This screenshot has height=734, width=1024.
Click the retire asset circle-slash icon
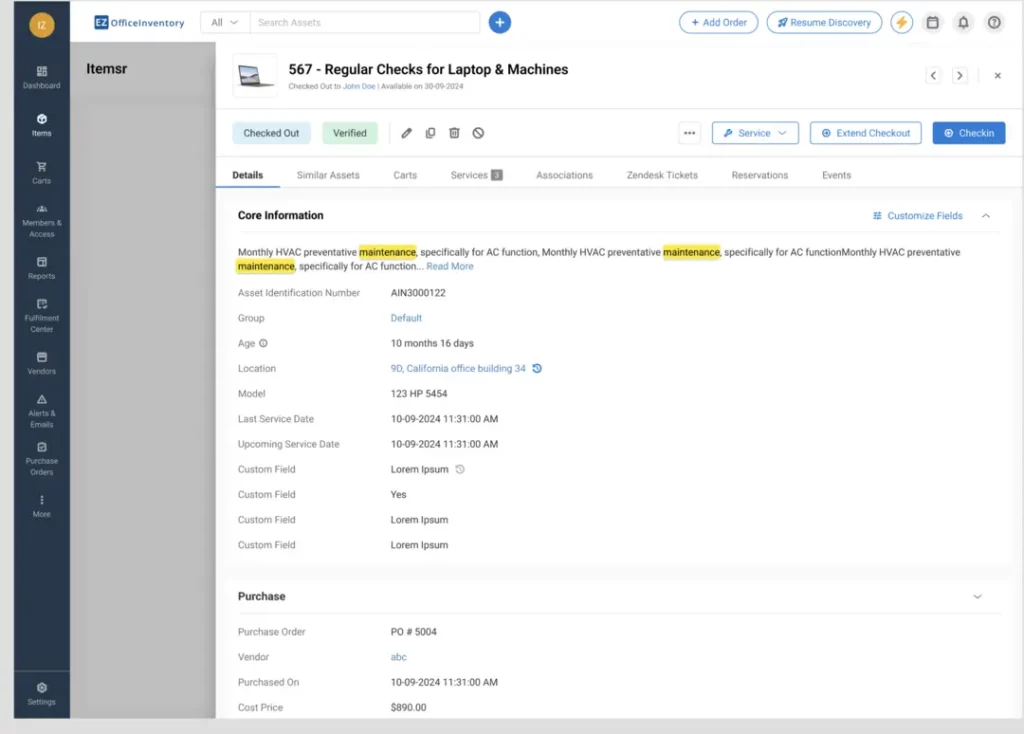click(x=478, y=133)
